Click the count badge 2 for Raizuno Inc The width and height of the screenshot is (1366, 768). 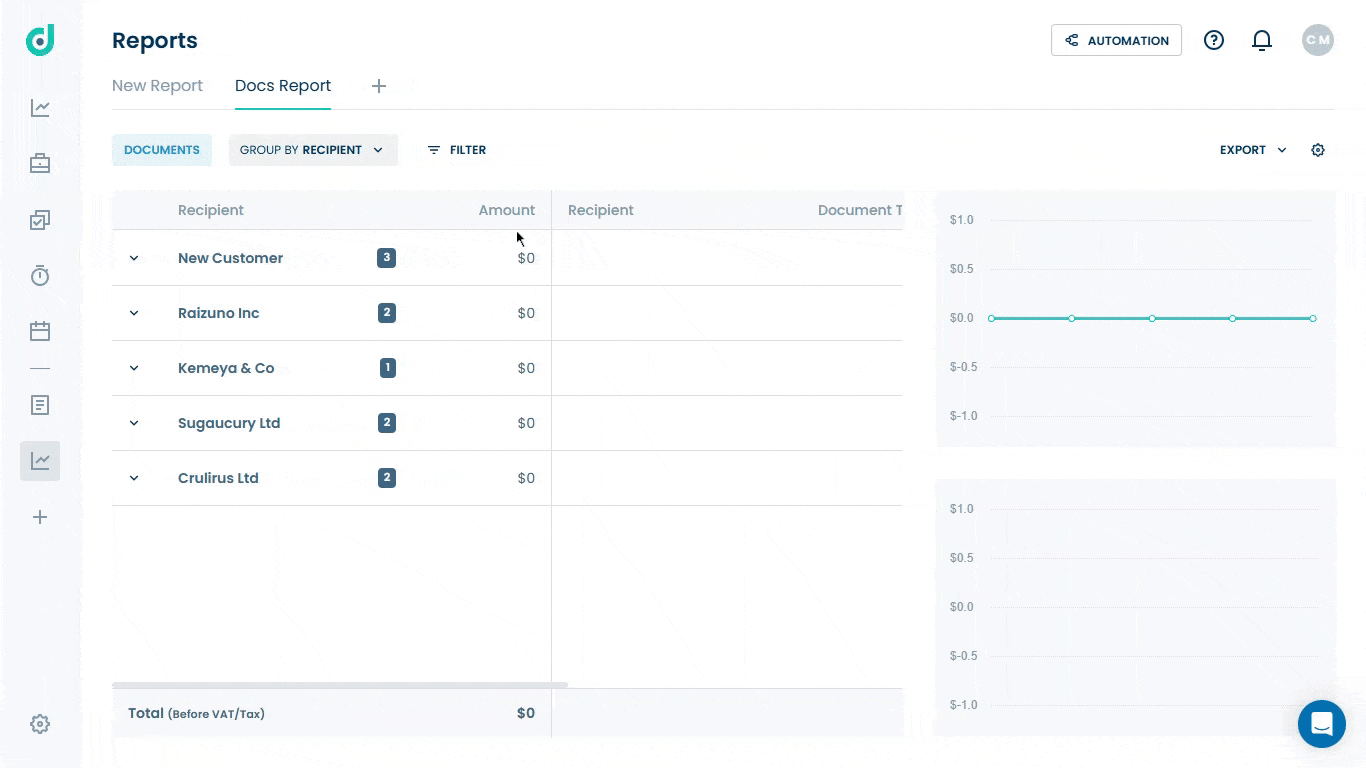[x=387, y=313]
